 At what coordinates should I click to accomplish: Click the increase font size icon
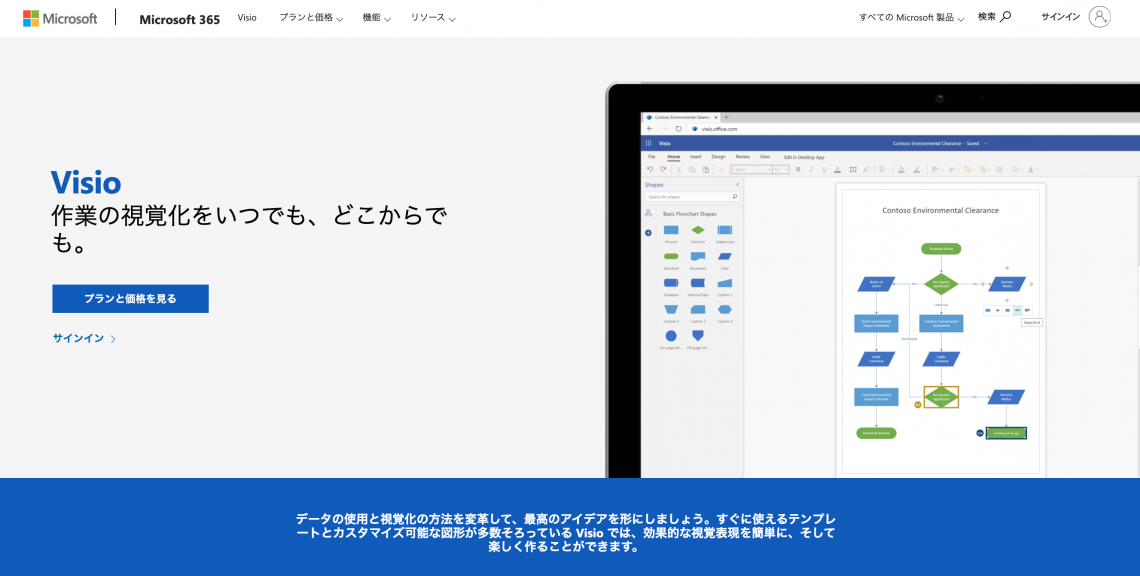(866, 169)
